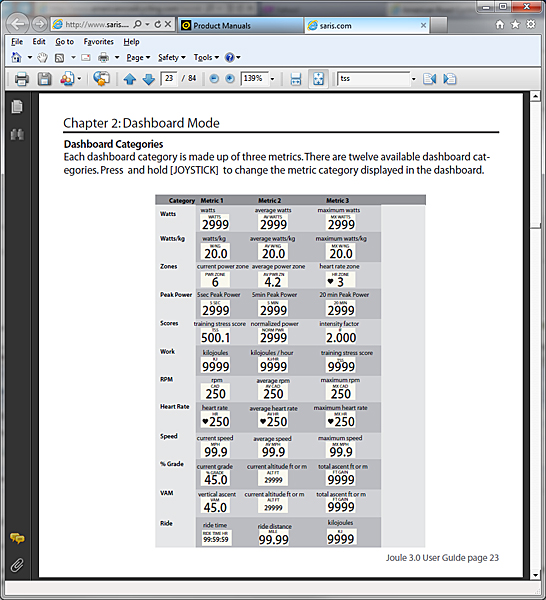The width and height of the screenshot is (546, 600).
Task: Click the vertical scrollbar up arrow
Action: pyautogui.click(x=535, y=96)
